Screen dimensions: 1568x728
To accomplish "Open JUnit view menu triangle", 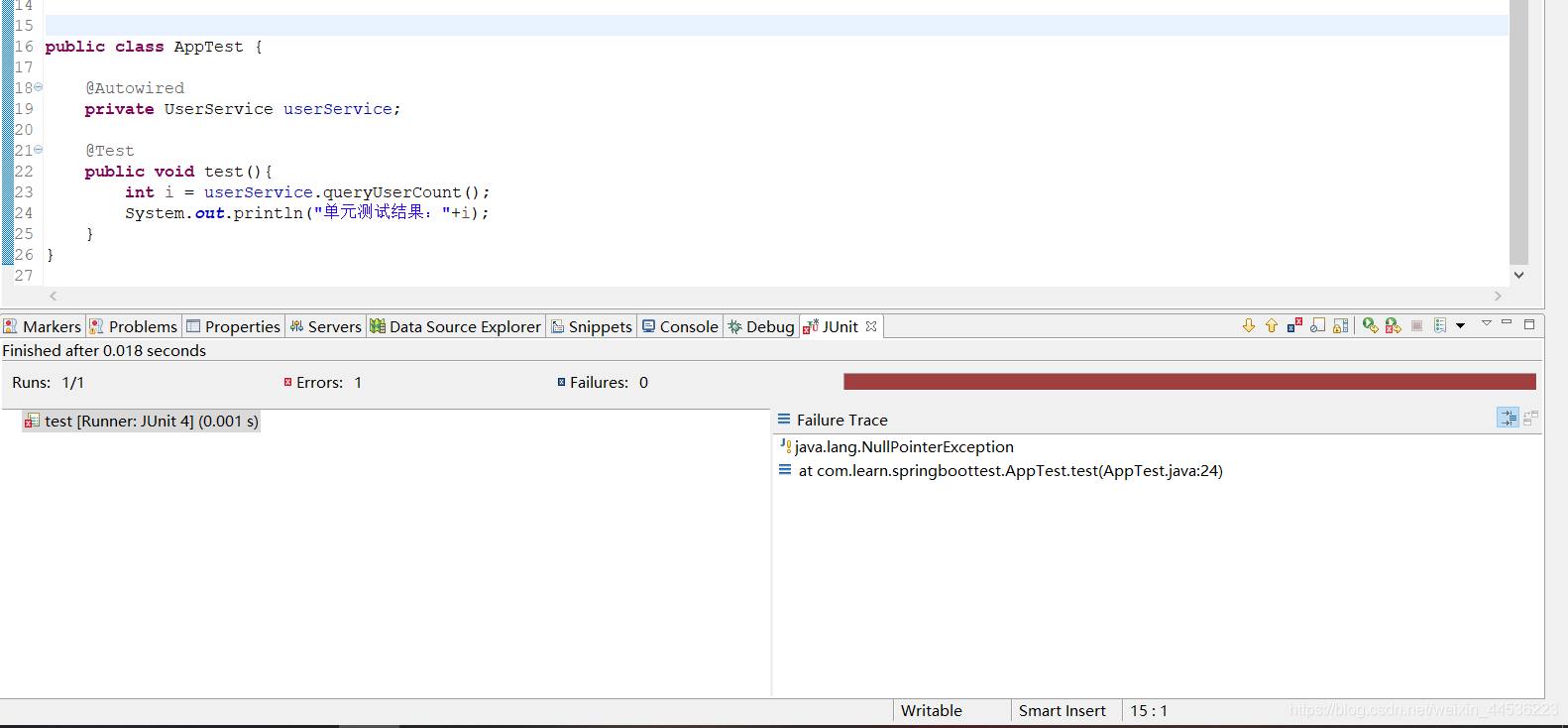I will tap(1487, 323).
